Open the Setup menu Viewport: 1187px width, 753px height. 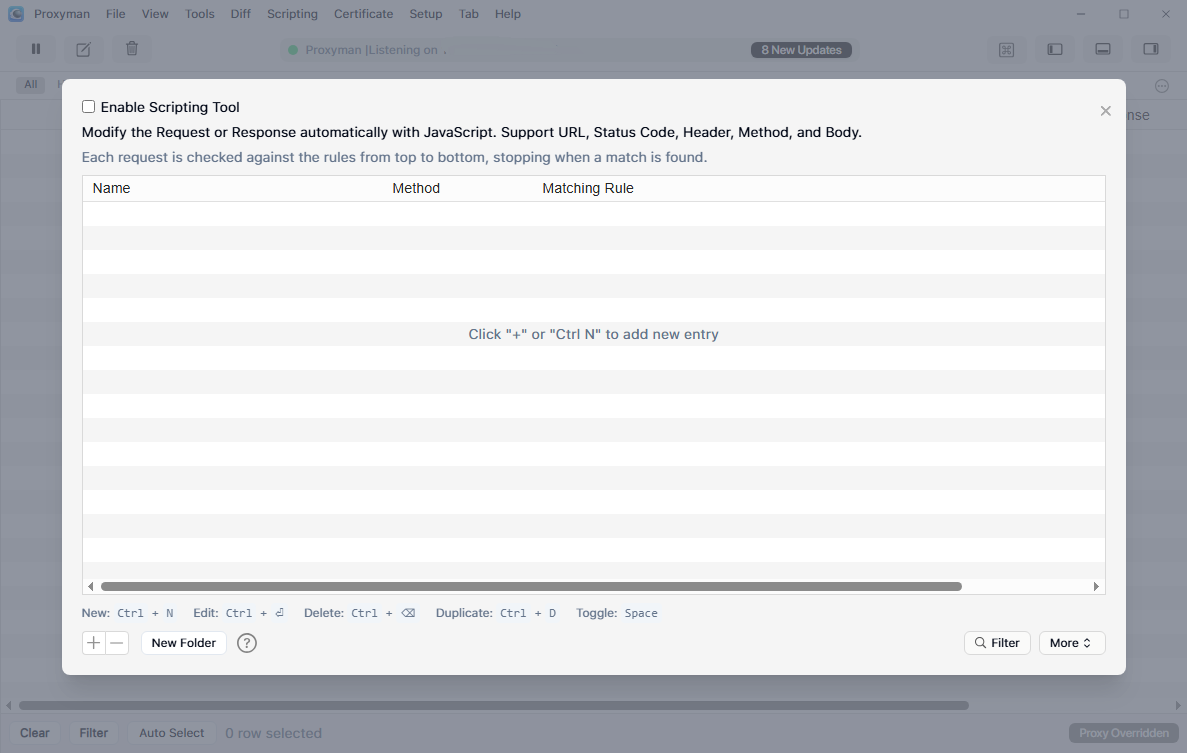[425, 14]
